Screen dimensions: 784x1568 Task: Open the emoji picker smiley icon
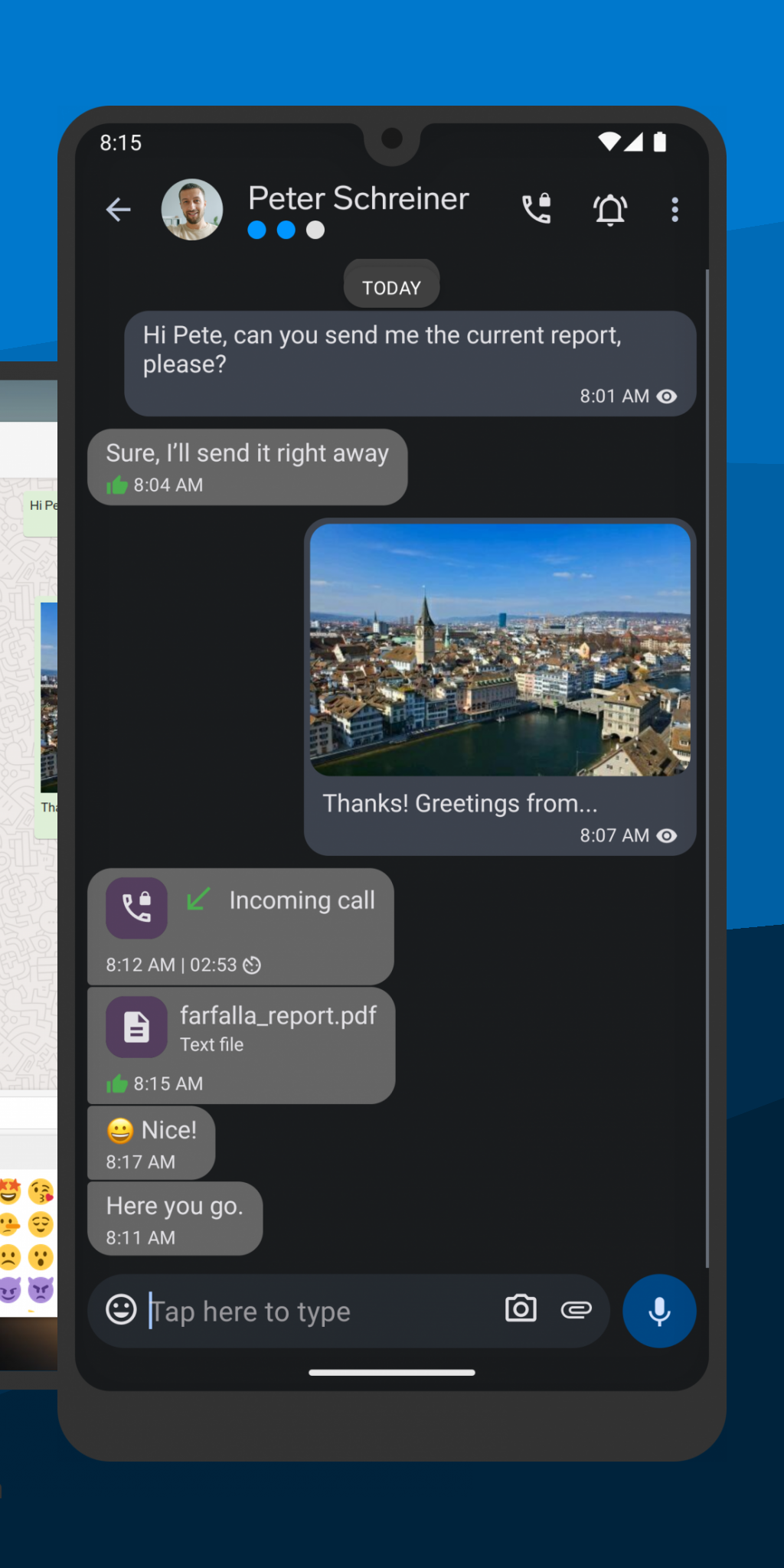[x=122, y=1309]
